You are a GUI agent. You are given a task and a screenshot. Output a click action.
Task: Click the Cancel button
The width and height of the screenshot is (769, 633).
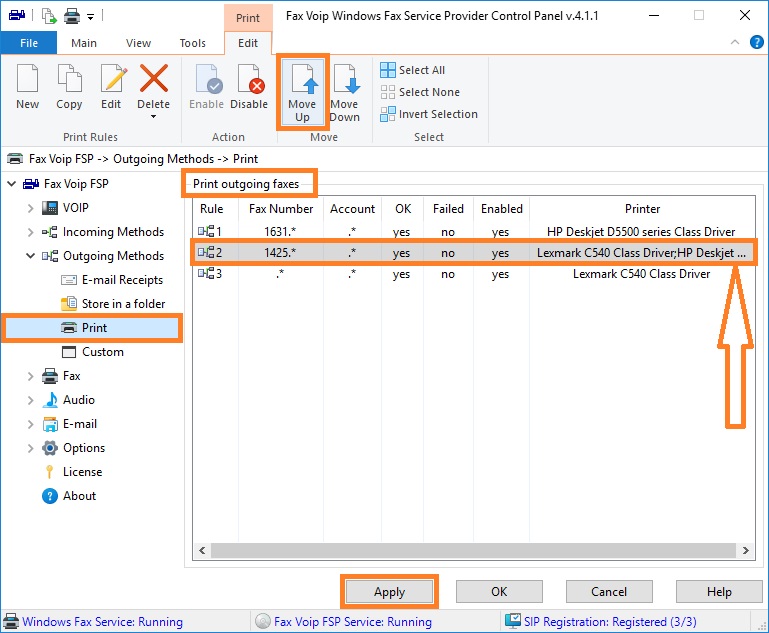coord(609,592)
